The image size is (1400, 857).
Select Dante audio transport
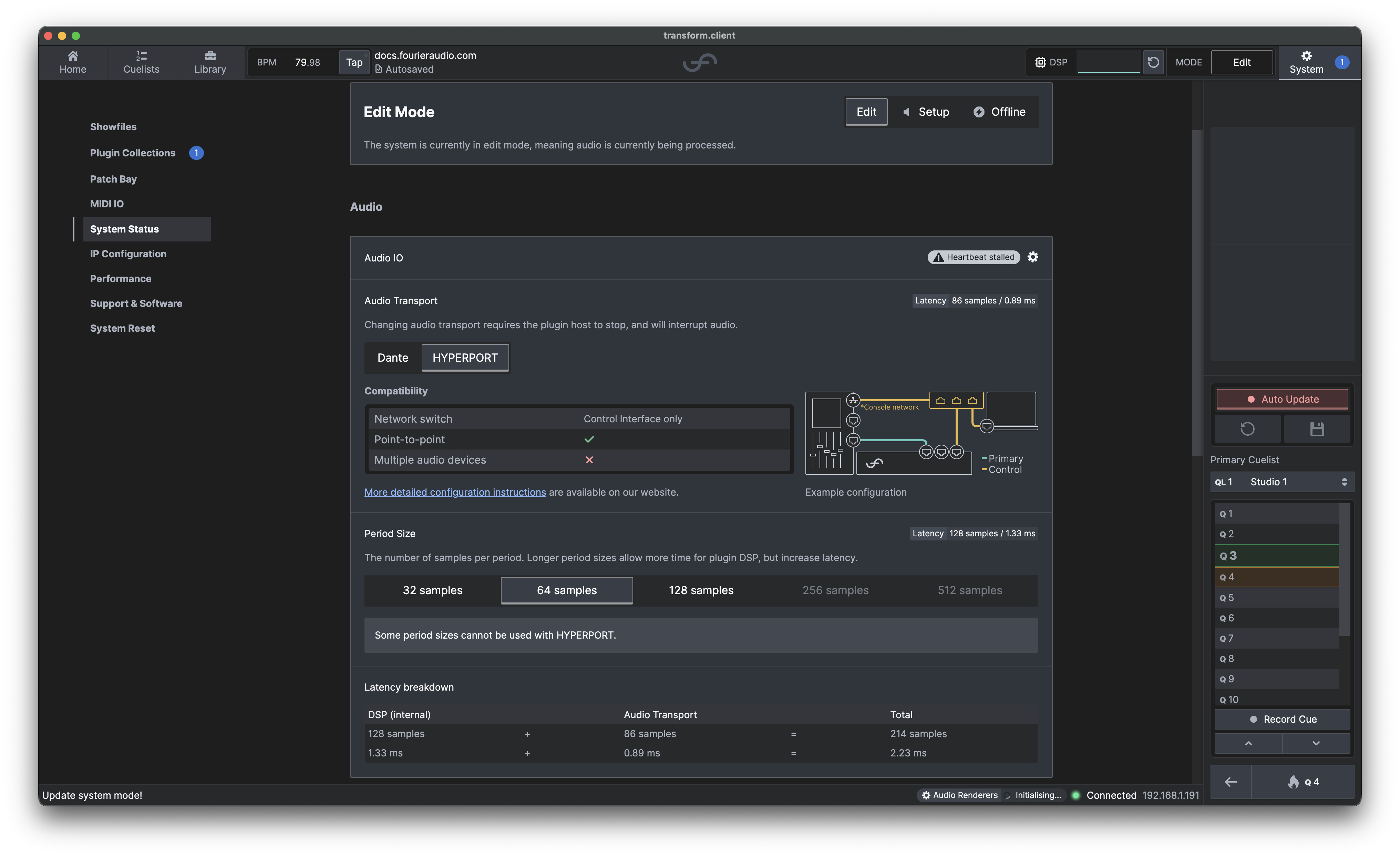click(x=393, y=358)
